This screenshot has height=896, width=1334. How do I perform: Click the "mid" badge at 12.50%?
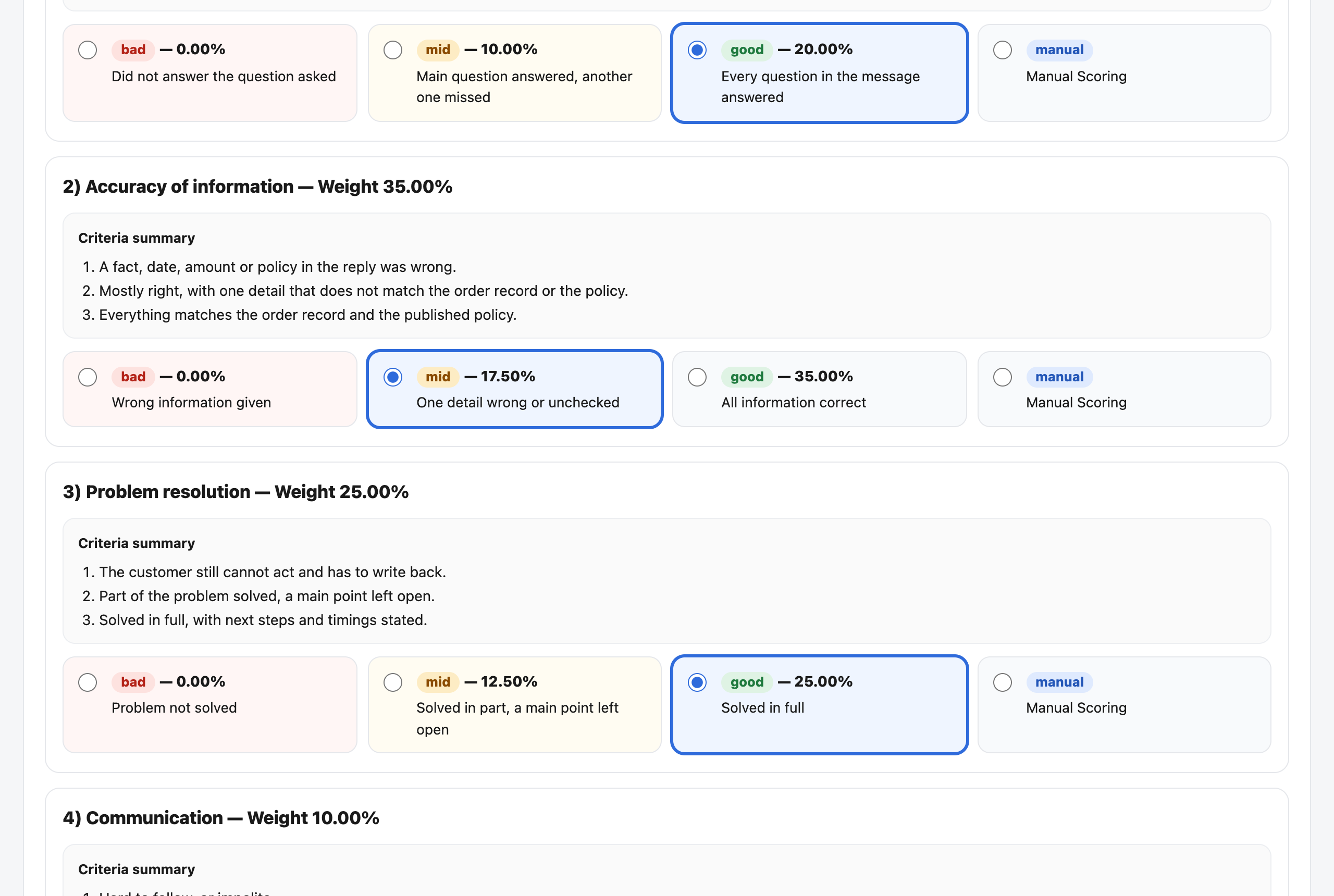438,682
